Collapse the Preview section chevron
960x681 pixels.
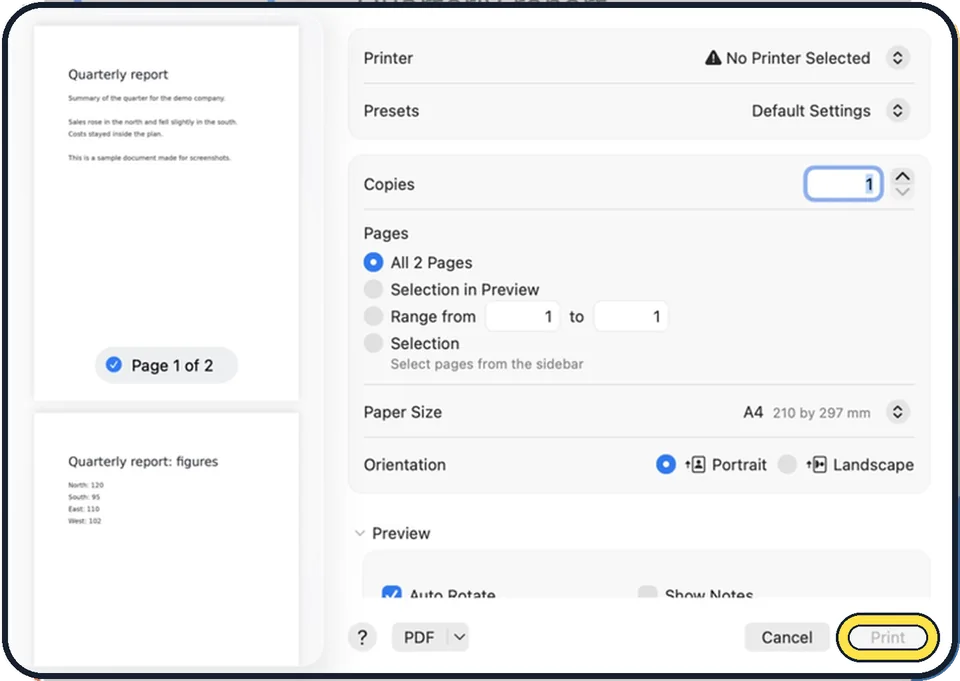(x=360, y=533)
